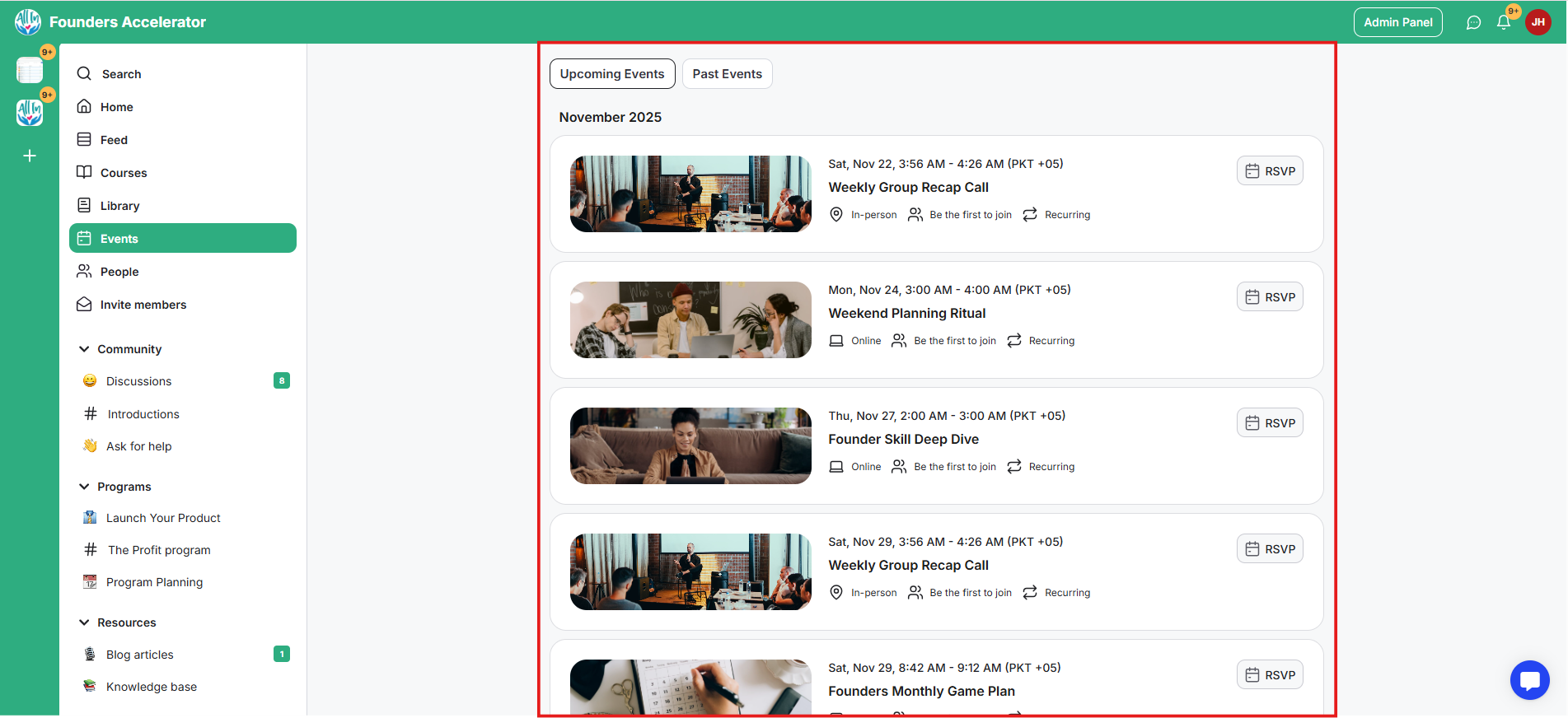Switch to the white calendar community icon
This screenshot has height=718, width=1568.
(30, 70)
